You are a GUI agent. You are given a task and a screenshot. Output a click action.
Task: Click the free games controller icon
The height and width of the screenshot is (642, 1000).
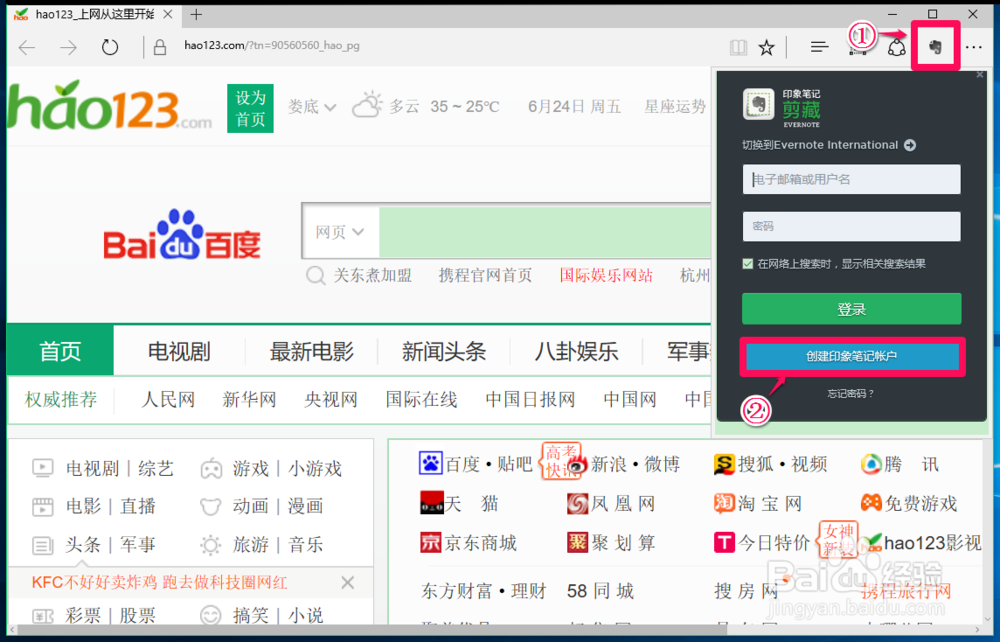point(871,503)
